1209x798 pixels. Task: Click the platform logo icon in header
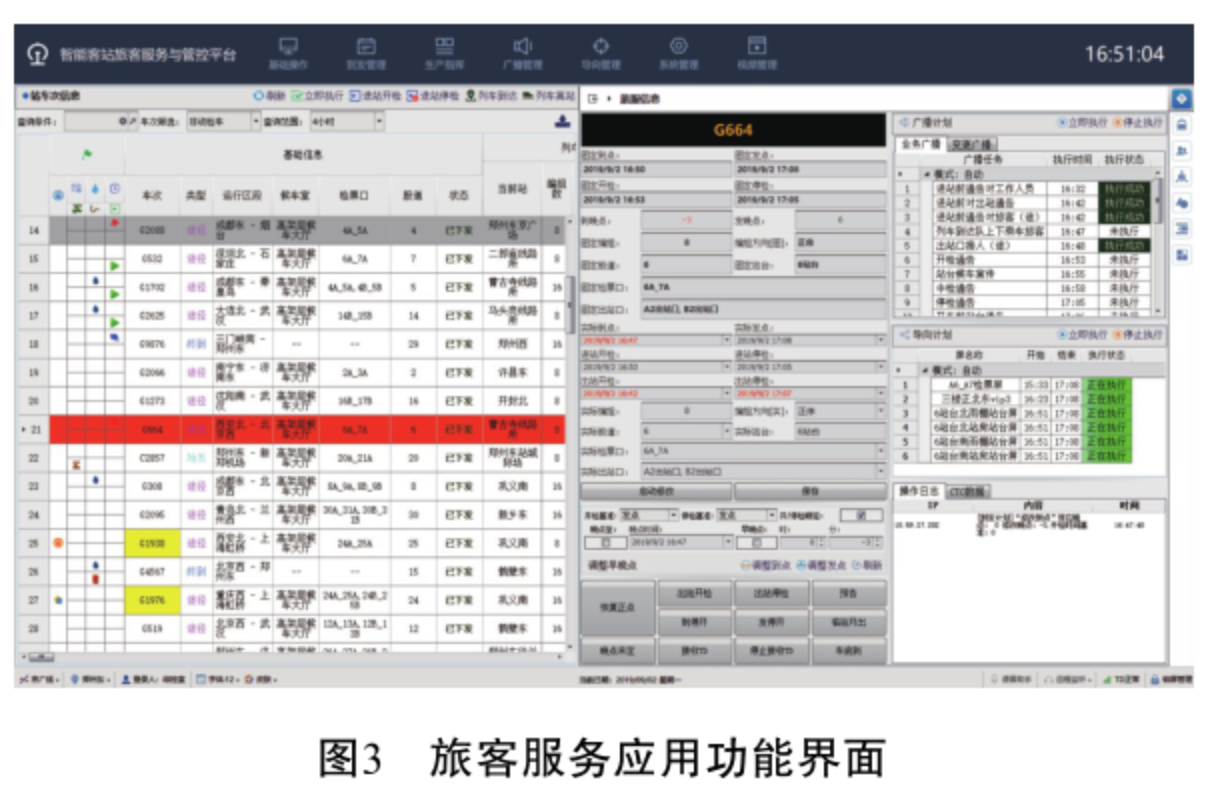(37, 54)
